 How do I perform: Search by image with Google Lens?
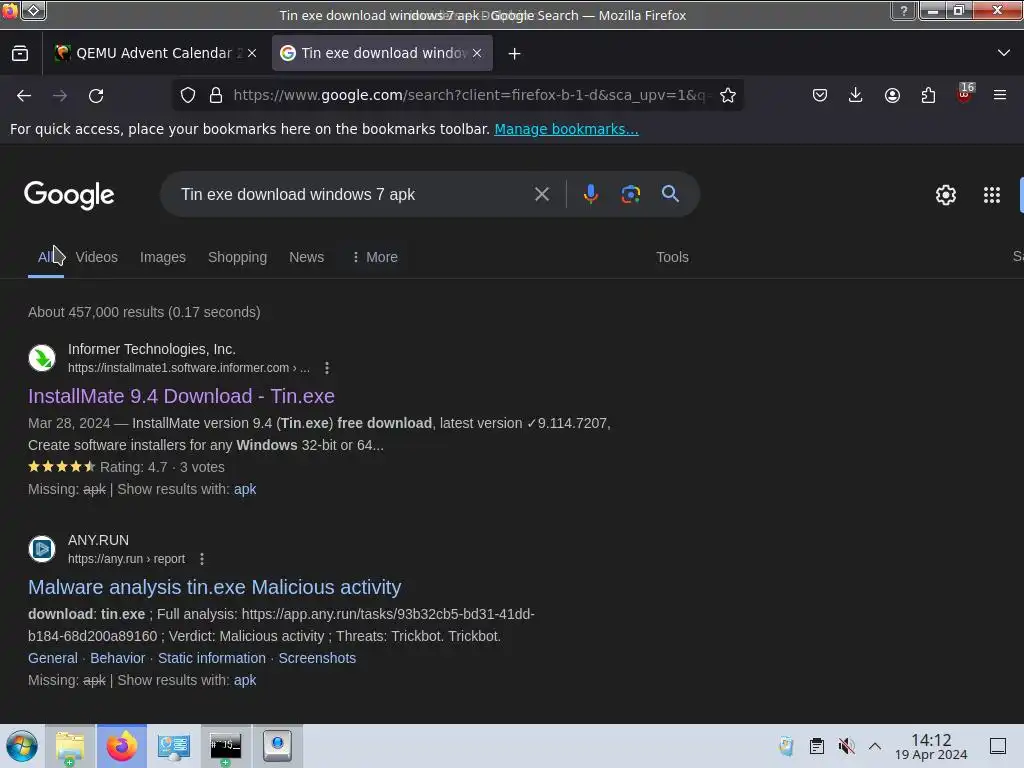click(630, 194)
